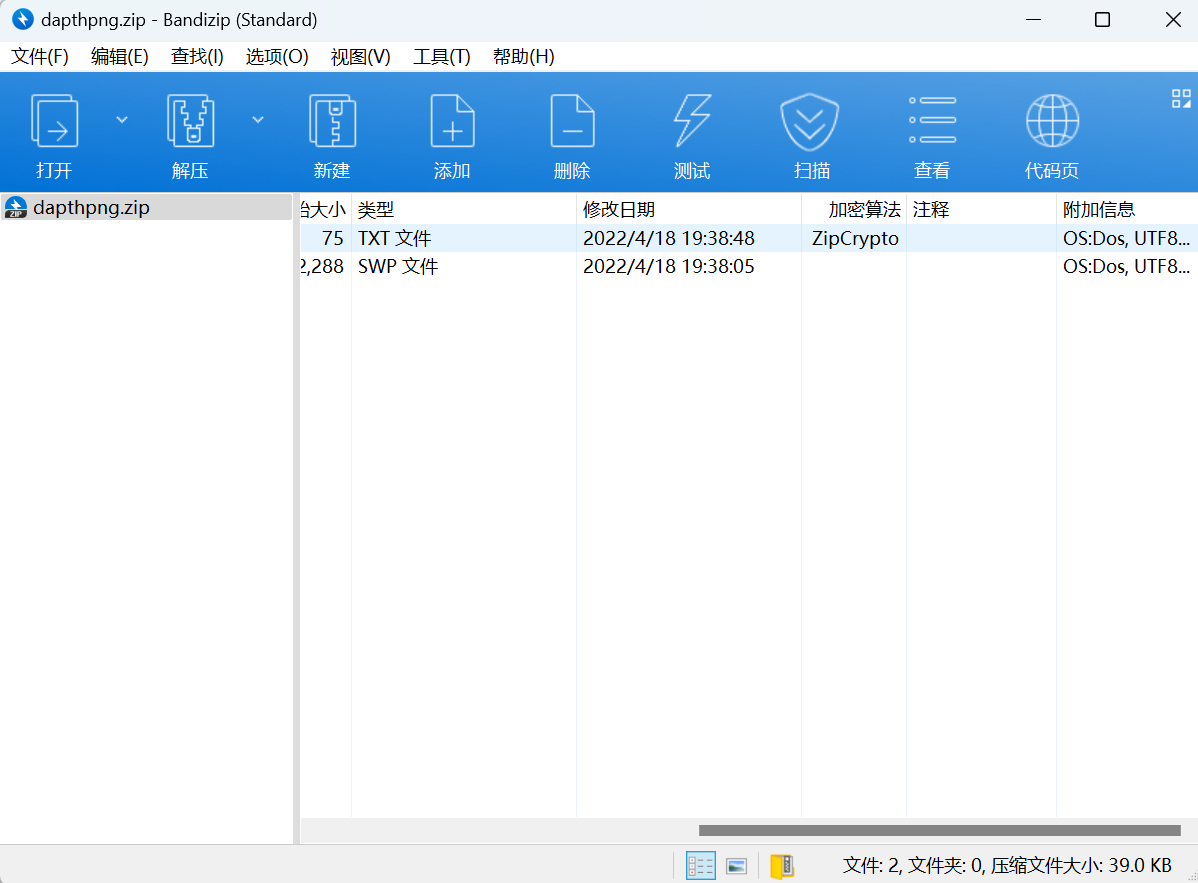Viewport: 1198px width, 883px height.
Task: Click the size value 75
Action: [x=332, y=238]
